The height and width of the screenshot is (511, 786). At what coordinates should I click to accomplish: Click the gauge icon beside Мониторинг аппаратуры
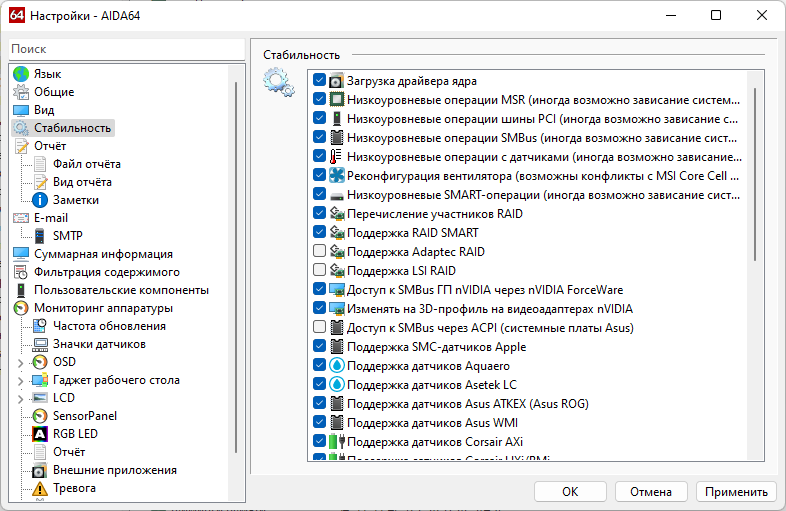point(21,308)
